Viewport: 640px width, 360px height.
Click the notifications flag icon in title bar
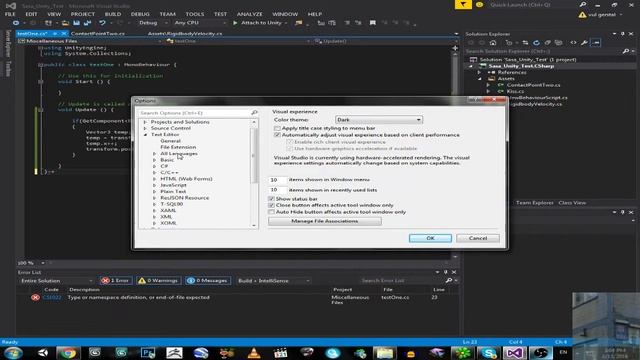[x=463, y=4]
